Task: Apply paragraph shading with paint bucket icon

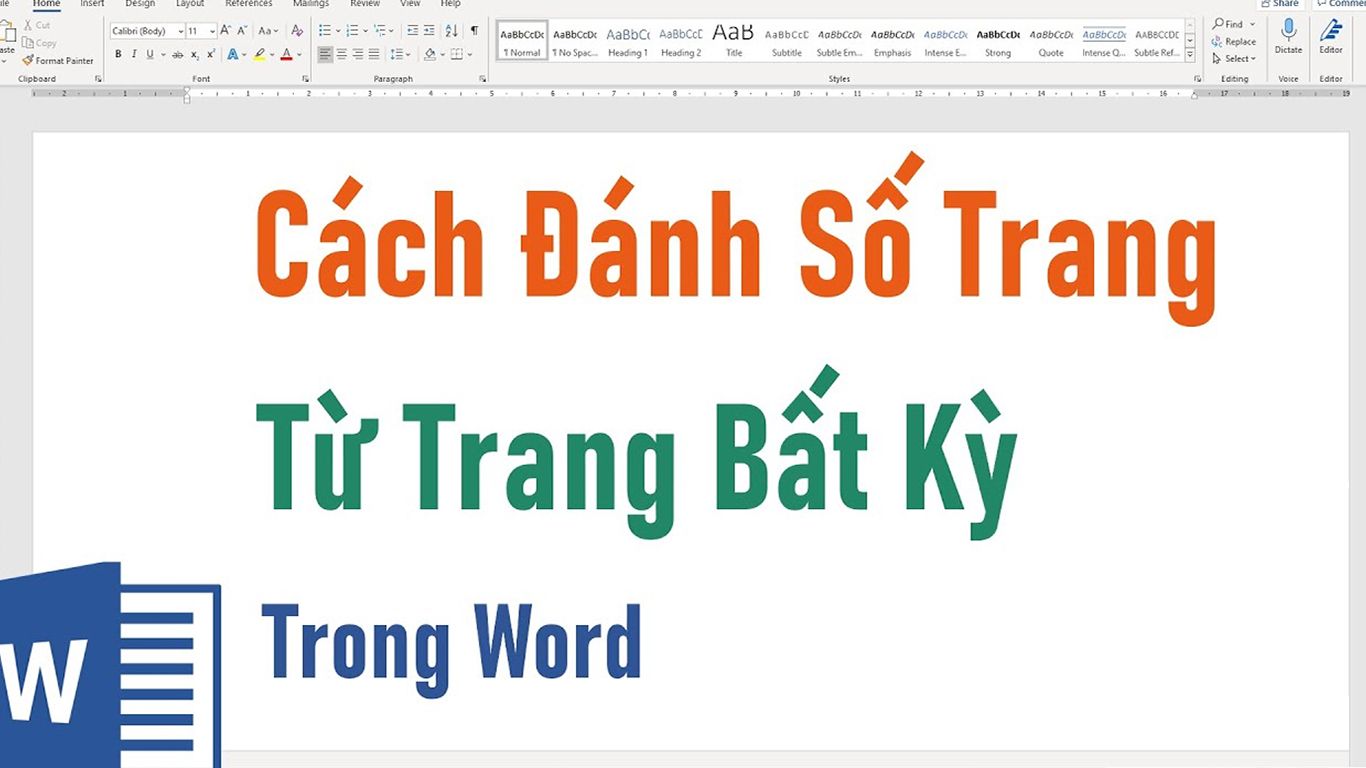Action: 430,54
